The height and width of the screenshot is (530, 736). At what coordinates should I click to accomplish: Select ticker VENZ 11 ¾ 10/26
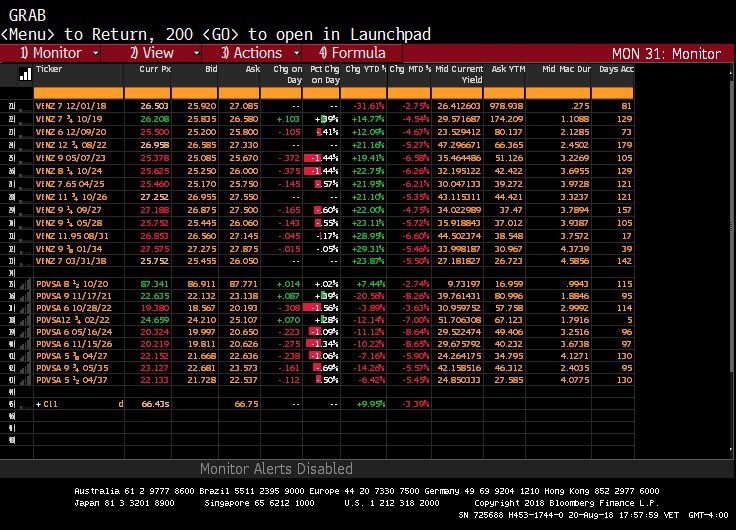click(x=71, y=197)
